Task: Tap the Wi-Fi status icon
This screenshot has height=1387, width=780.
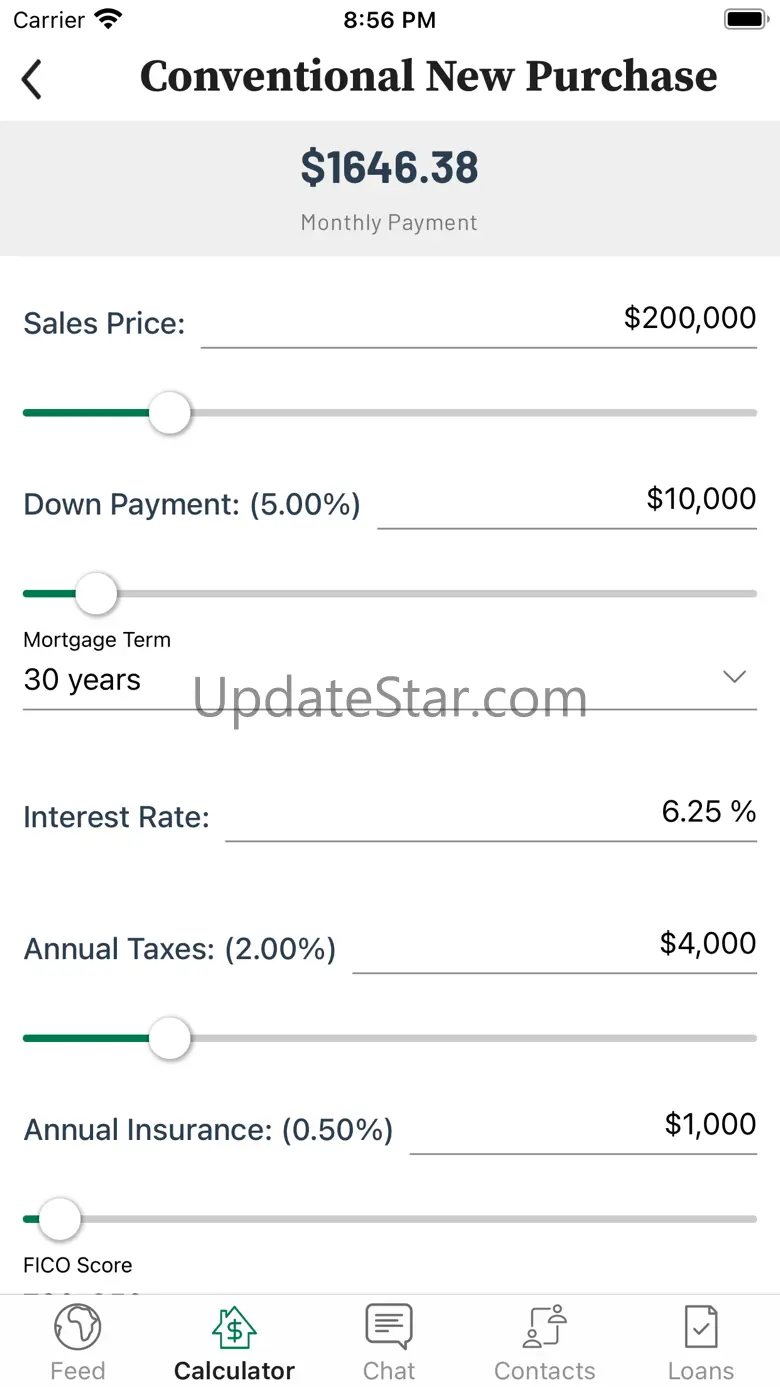Action: coord(107,19)
